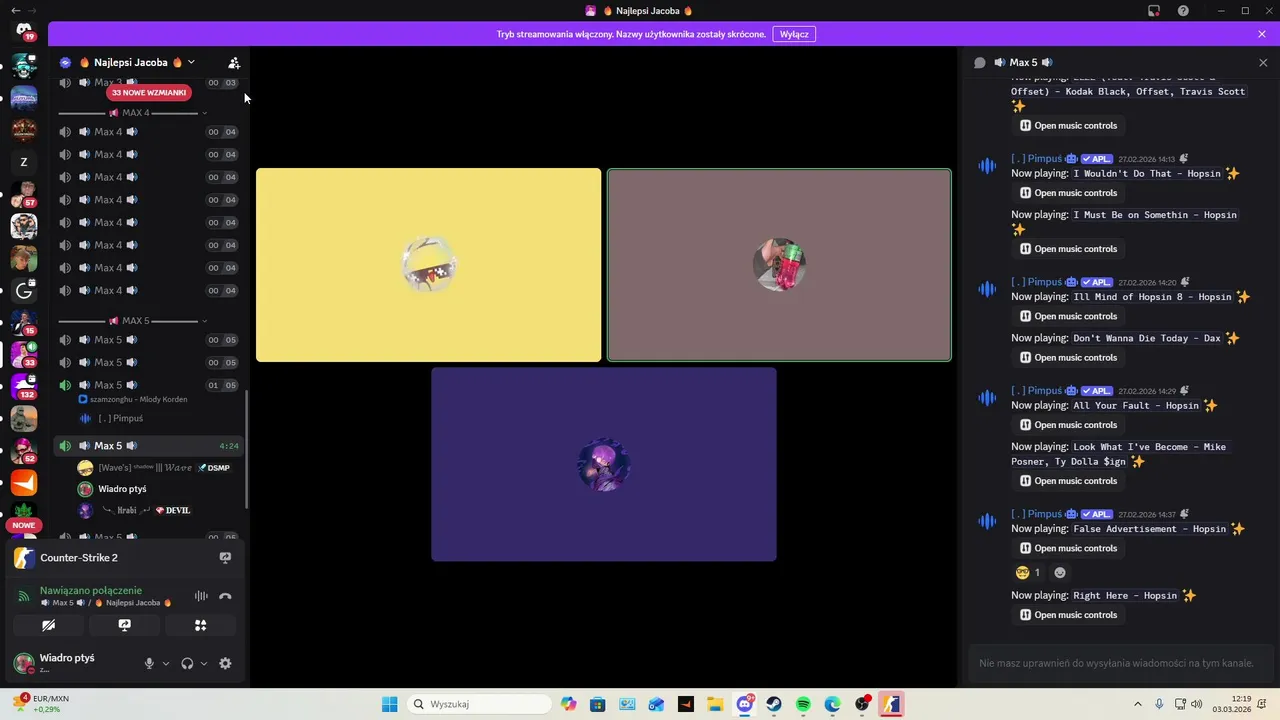This screenshot has width=1280, height=720.
Task: Open the activities launcher button
Action: [x=200, y=625]
